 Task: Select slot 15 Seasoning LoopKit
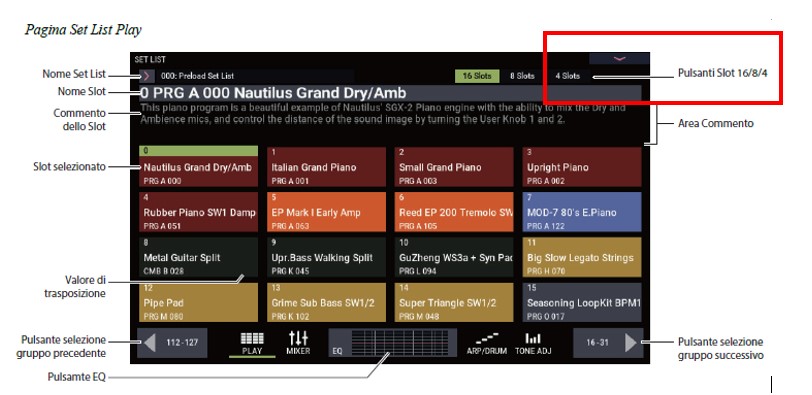tap(582, 302)
